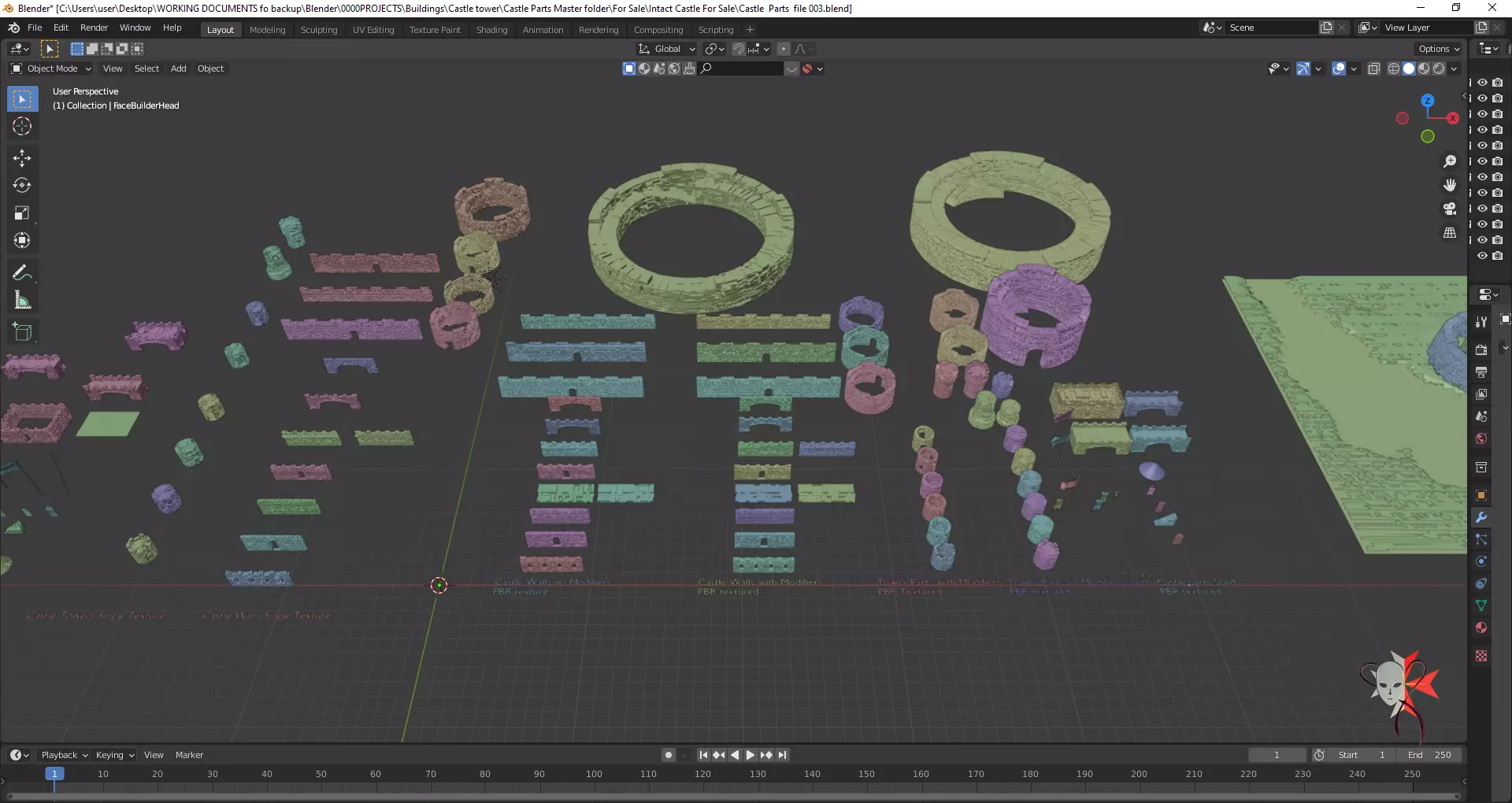Expand the overlays options dropdown arrow

point(1354,68)
